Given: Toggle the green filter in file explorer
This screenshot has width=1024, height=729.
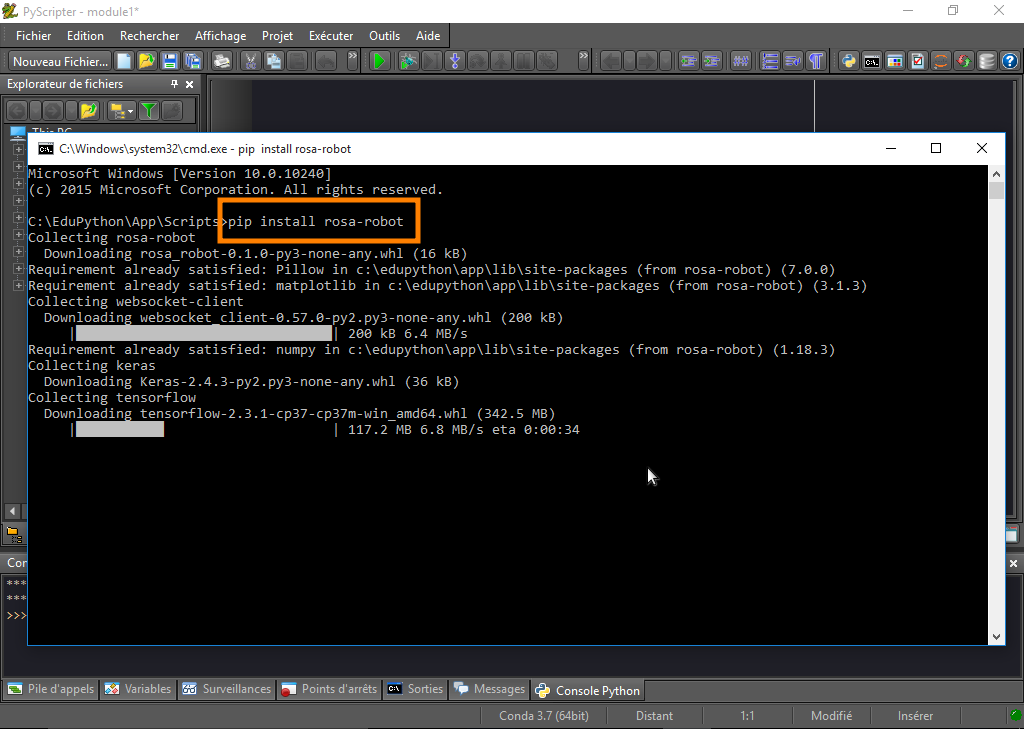Looking at the screenshot, I should pos(148,110).
